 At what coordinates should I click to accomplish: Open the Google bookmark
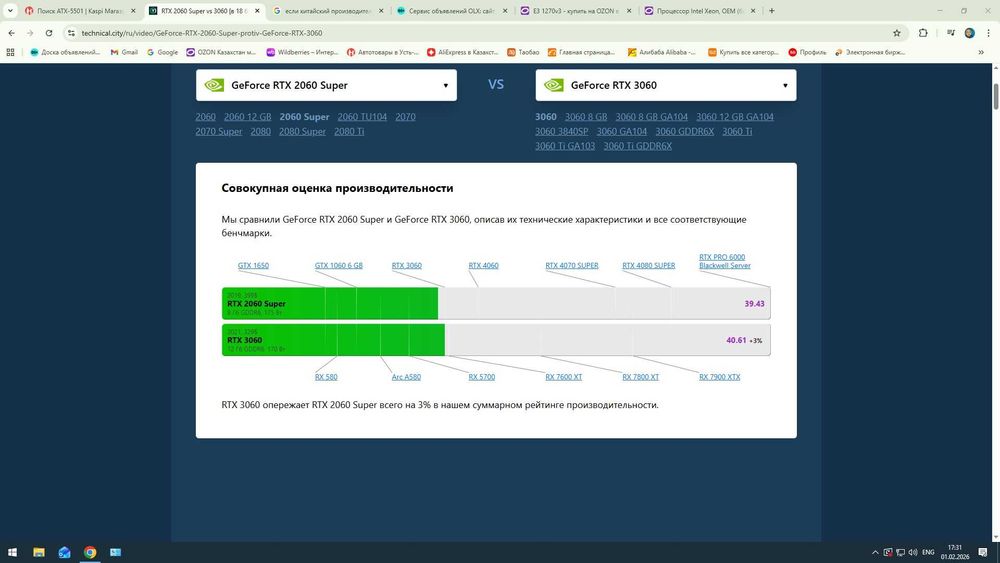pos(162,52)
